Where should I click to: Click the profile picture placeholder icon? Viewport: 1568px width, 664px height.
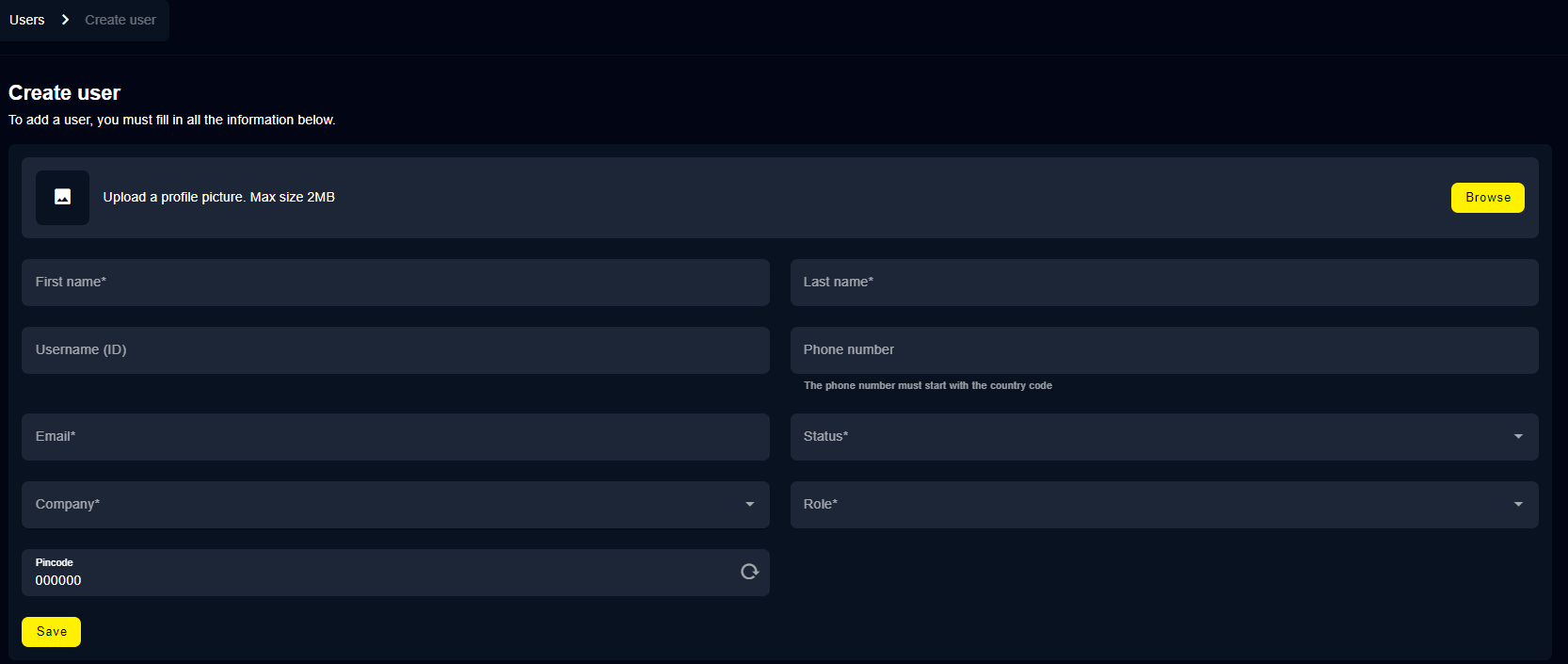tap(62, 197)
